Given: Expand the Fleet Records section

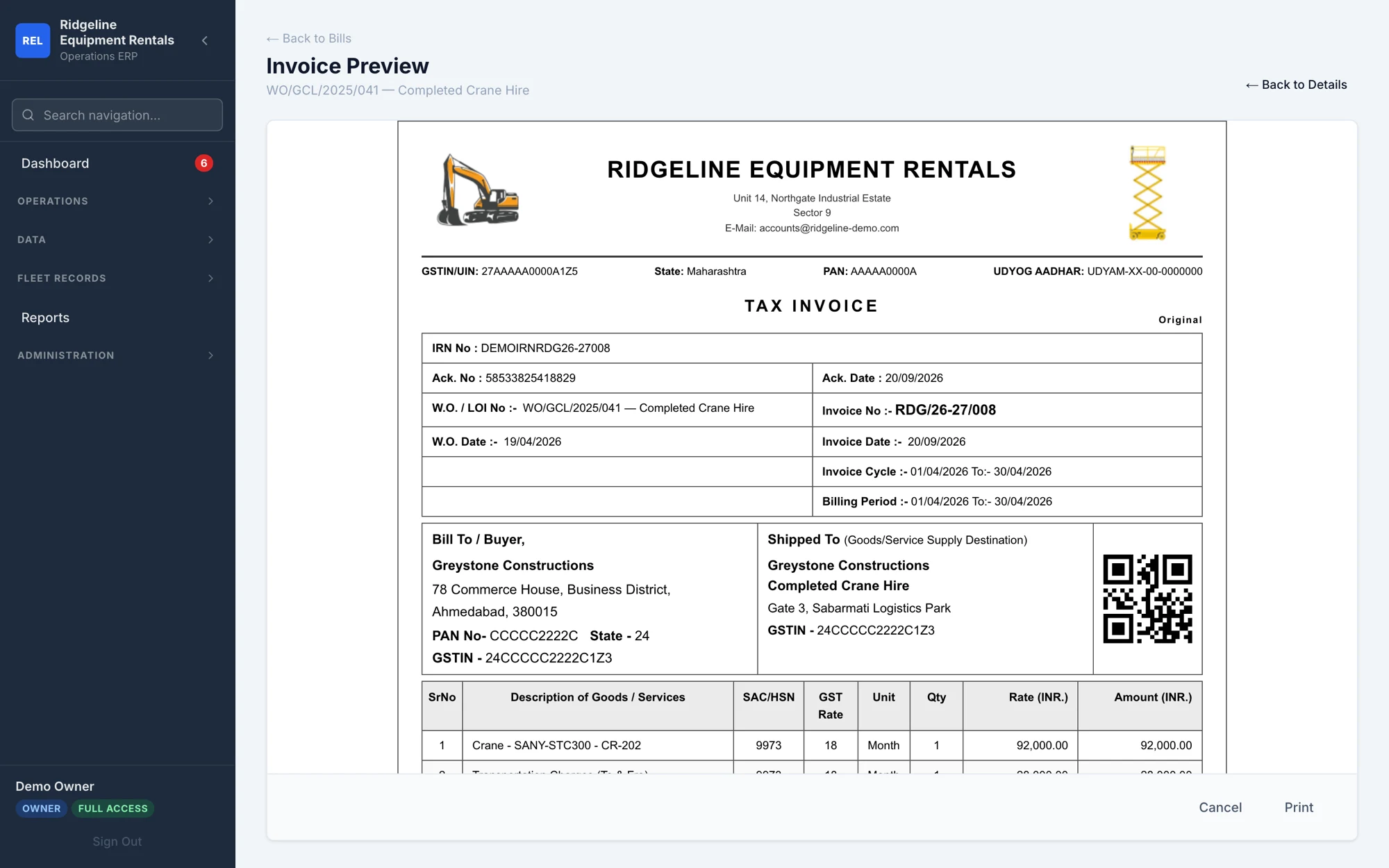Looking at the screenshot, I should pyautogui.click(x=117, y=278).
